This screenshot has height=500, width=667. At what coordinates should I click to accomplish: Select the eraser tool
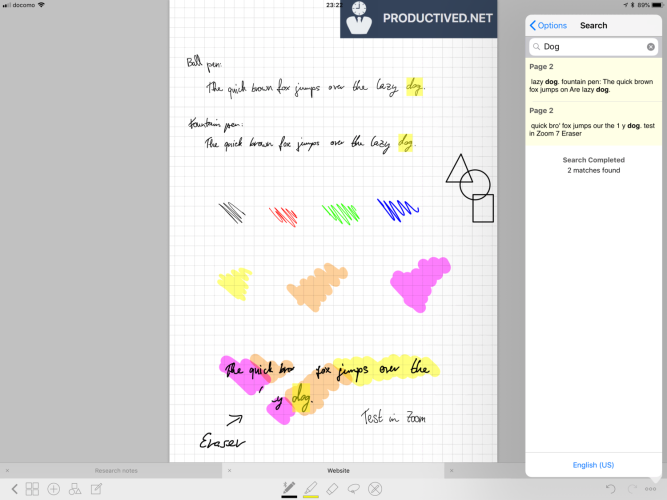(x=332, y=489)
